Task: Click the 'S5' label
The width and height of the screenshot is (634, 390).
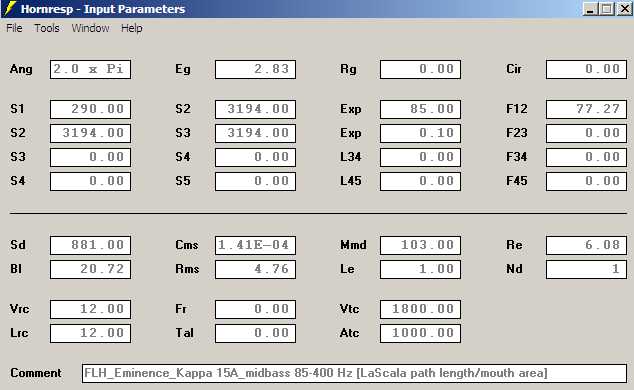Action: coord(183,181)
